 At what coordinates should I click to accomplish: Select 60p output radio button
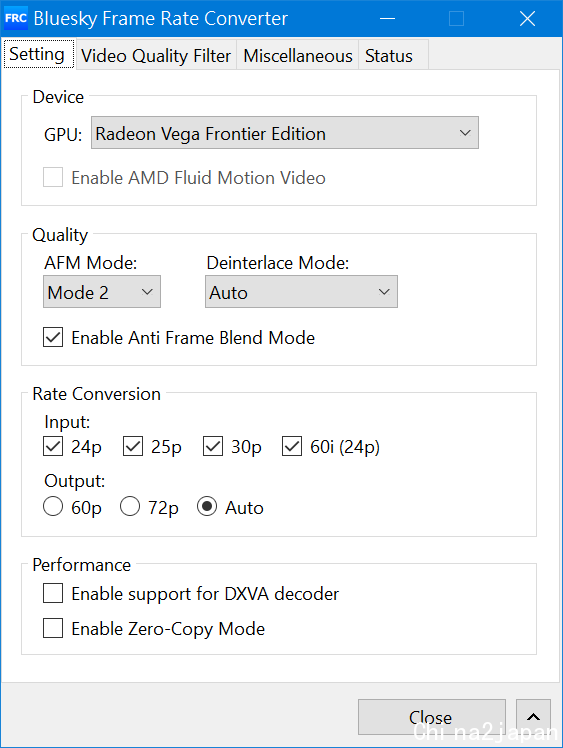[x=53, y=507]
